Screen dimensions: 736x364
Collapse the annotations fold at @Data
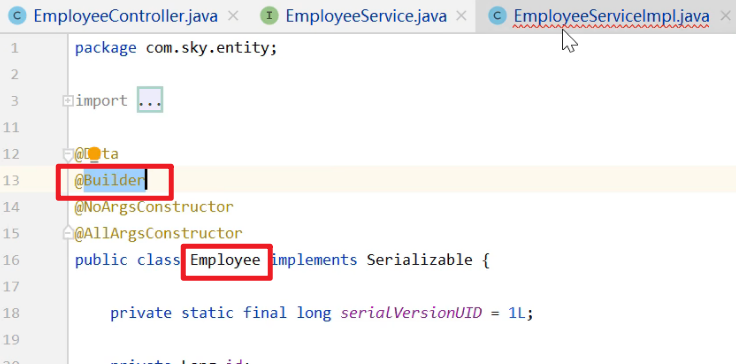coord(68,154)
